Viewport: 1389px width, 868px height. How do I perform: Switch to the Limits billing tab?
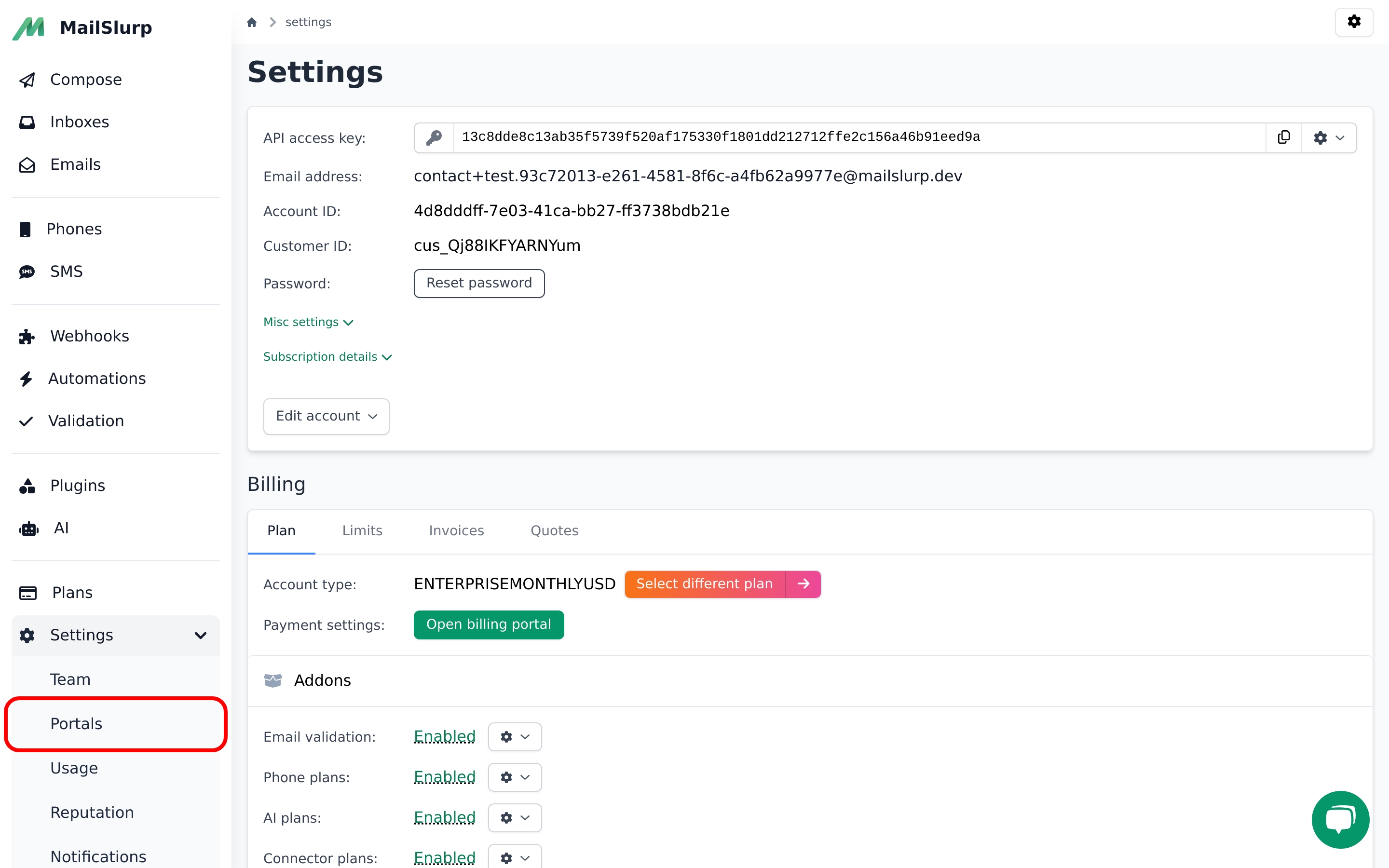click(362, 531)
